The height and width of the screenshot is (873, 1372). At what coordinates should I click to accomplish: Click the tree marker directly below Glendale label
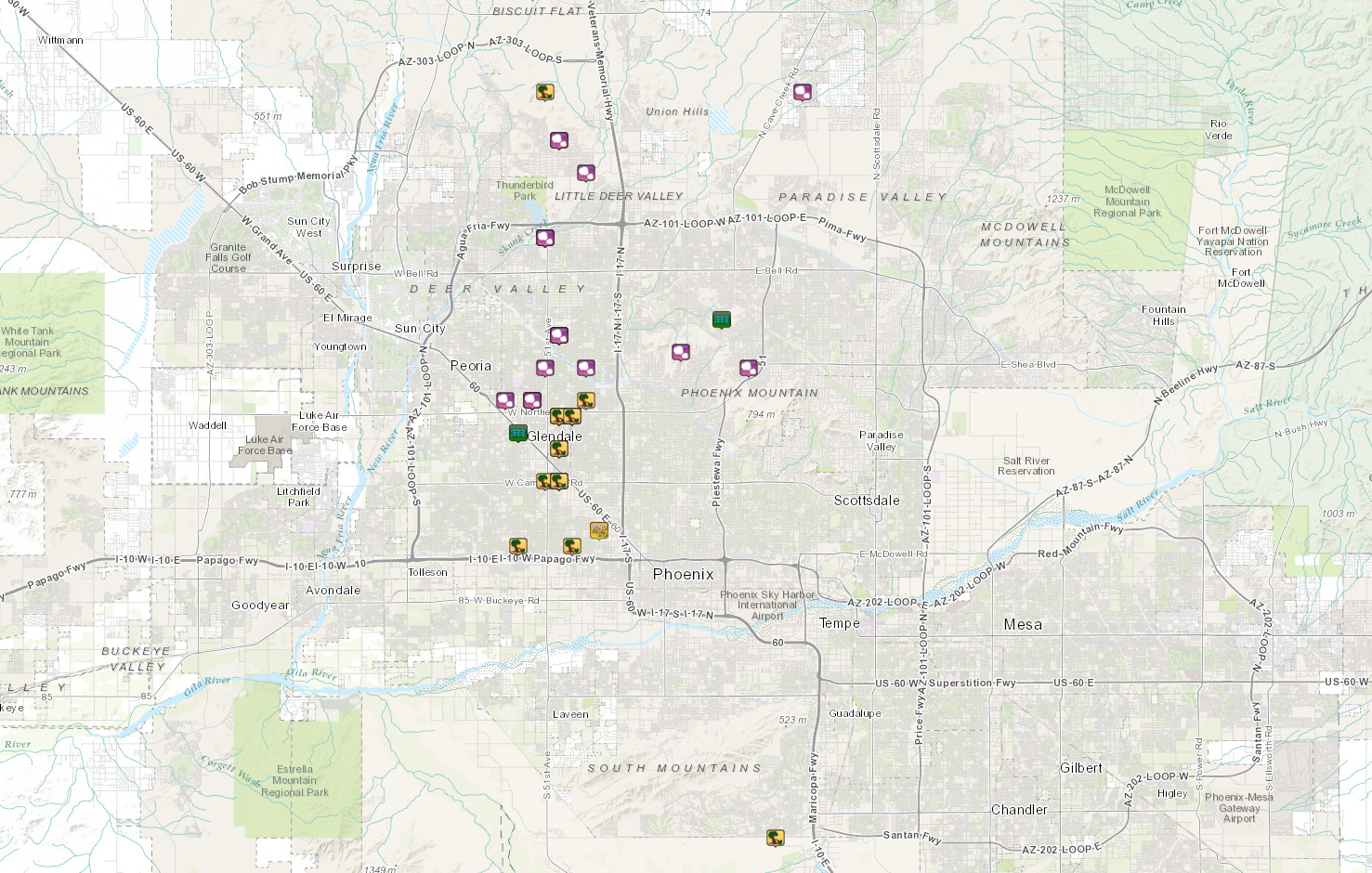558,450
